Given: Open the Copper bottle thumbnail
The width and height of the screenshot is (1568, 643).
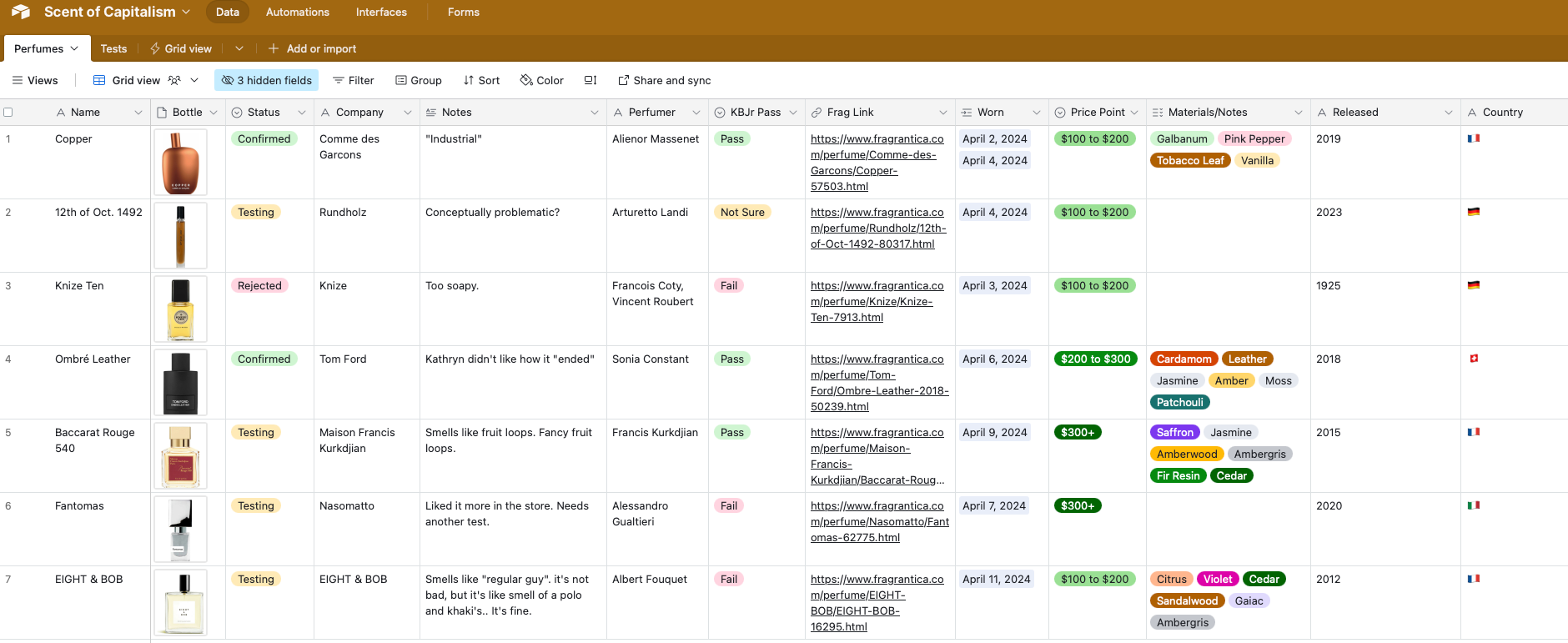Looking at the screenshot, I should 180,163.
